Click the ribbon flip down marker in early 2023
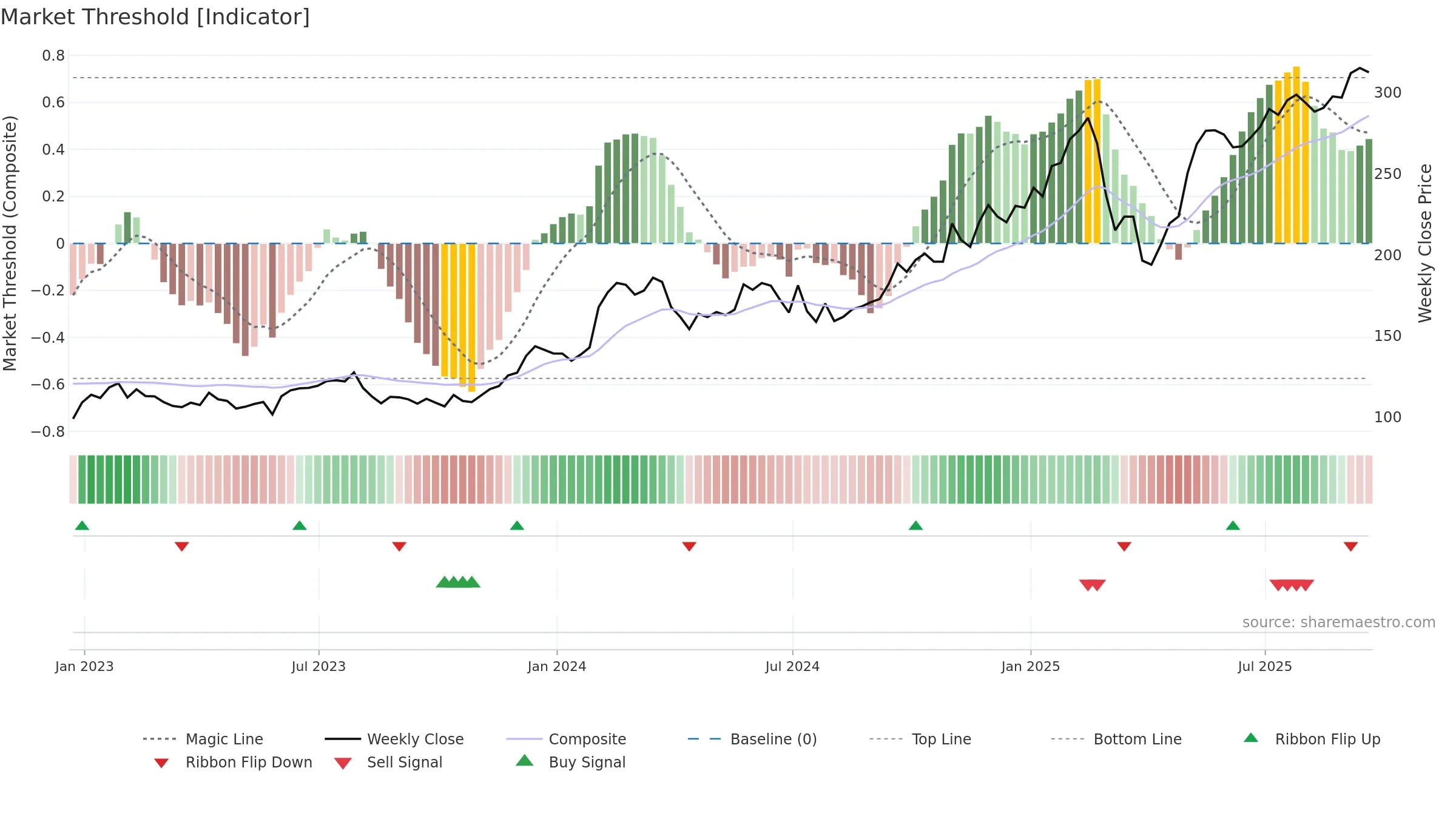Image resolution: width=1456 pixels, height=819 pixels. 182,547
